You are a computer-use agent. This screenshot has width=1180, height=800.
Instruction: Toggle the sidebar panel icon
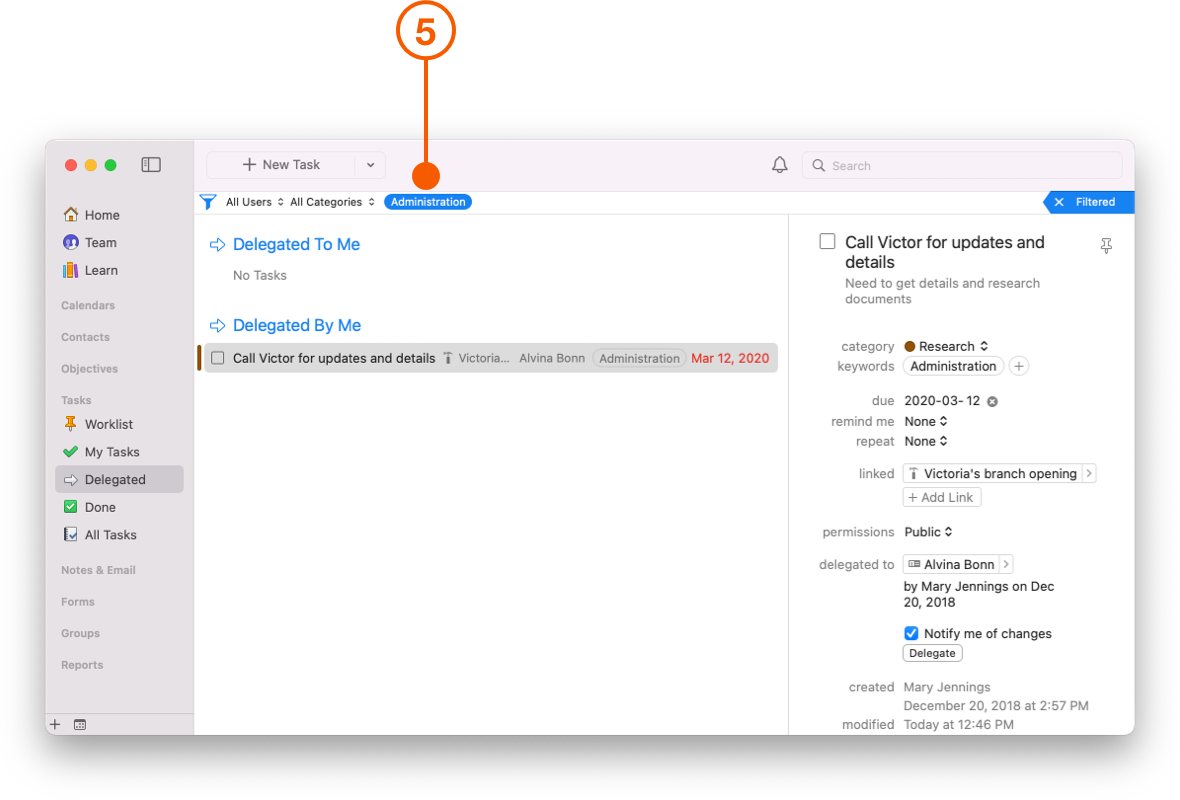151,165
